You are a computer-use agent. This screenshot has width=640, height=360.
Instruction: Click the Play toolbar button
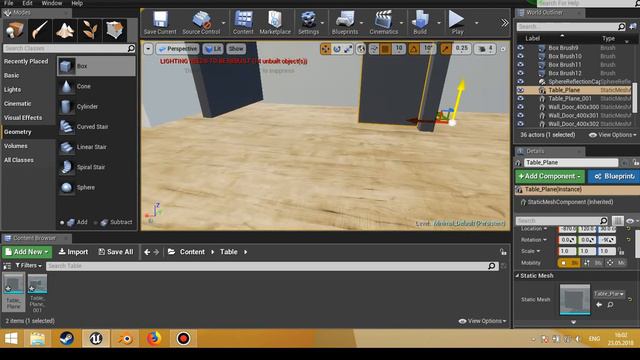(x=457, y=23)
